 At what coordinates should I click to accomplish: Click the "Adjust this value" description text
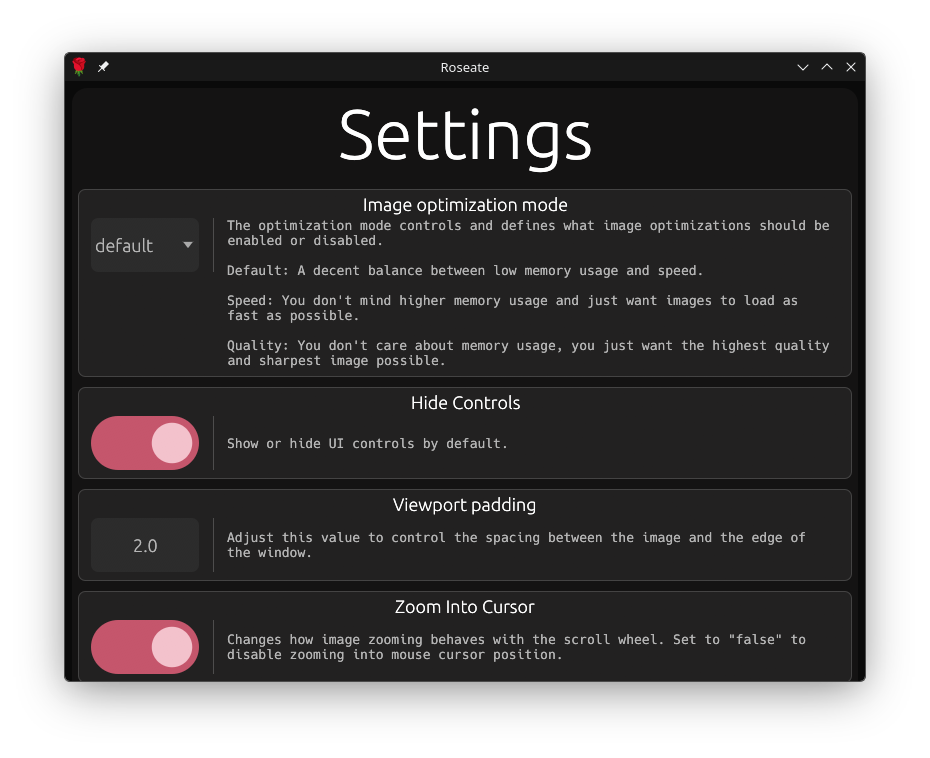(516, 545)
